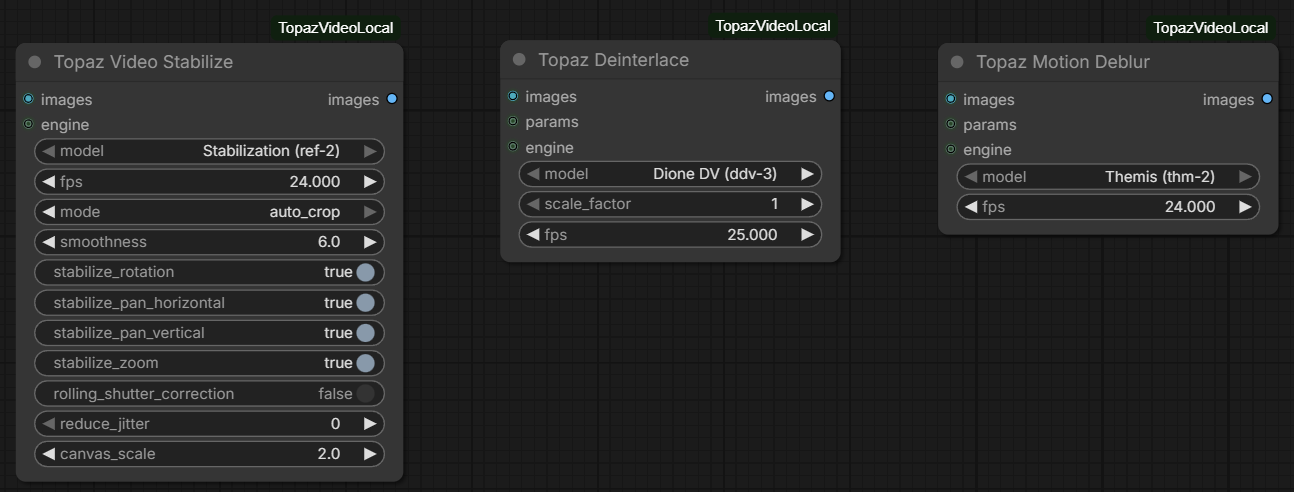Select next Deinterlace model with right arrow

[x=807, y=173]
